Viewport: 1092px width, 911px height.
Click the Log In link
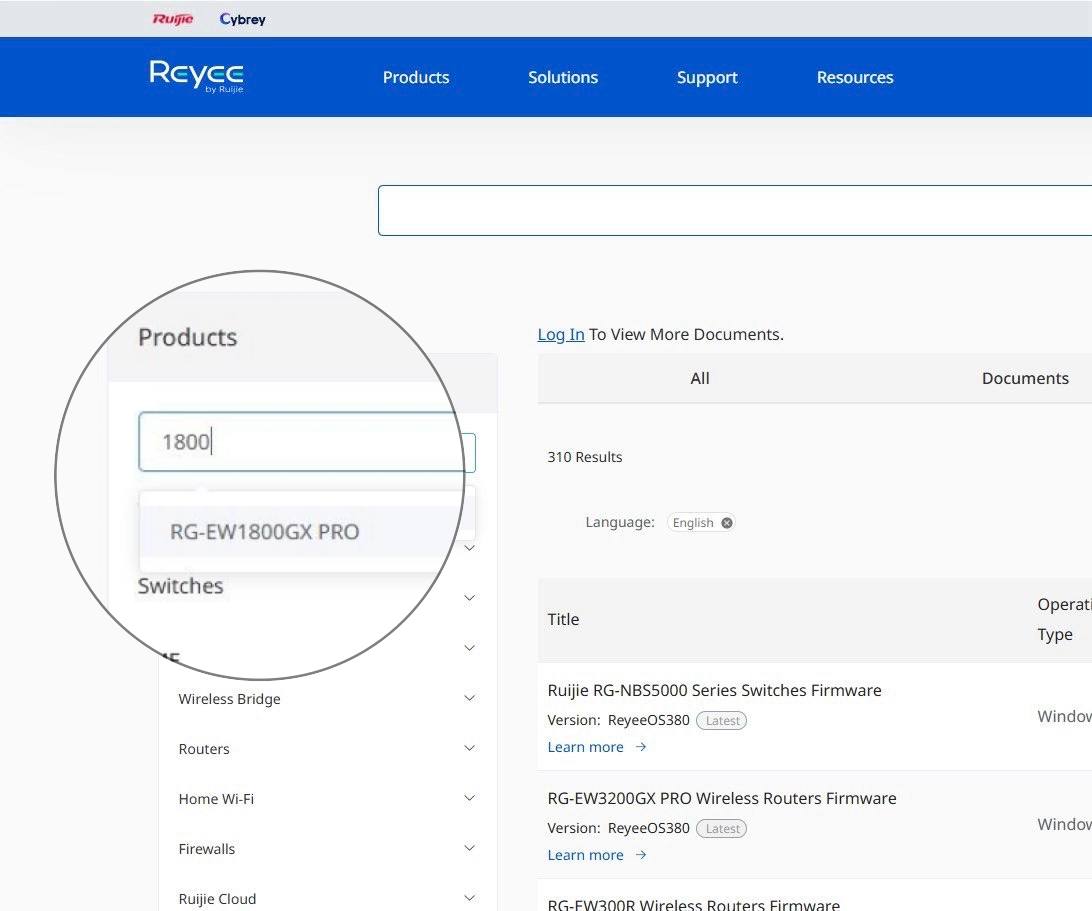[561, 334]
